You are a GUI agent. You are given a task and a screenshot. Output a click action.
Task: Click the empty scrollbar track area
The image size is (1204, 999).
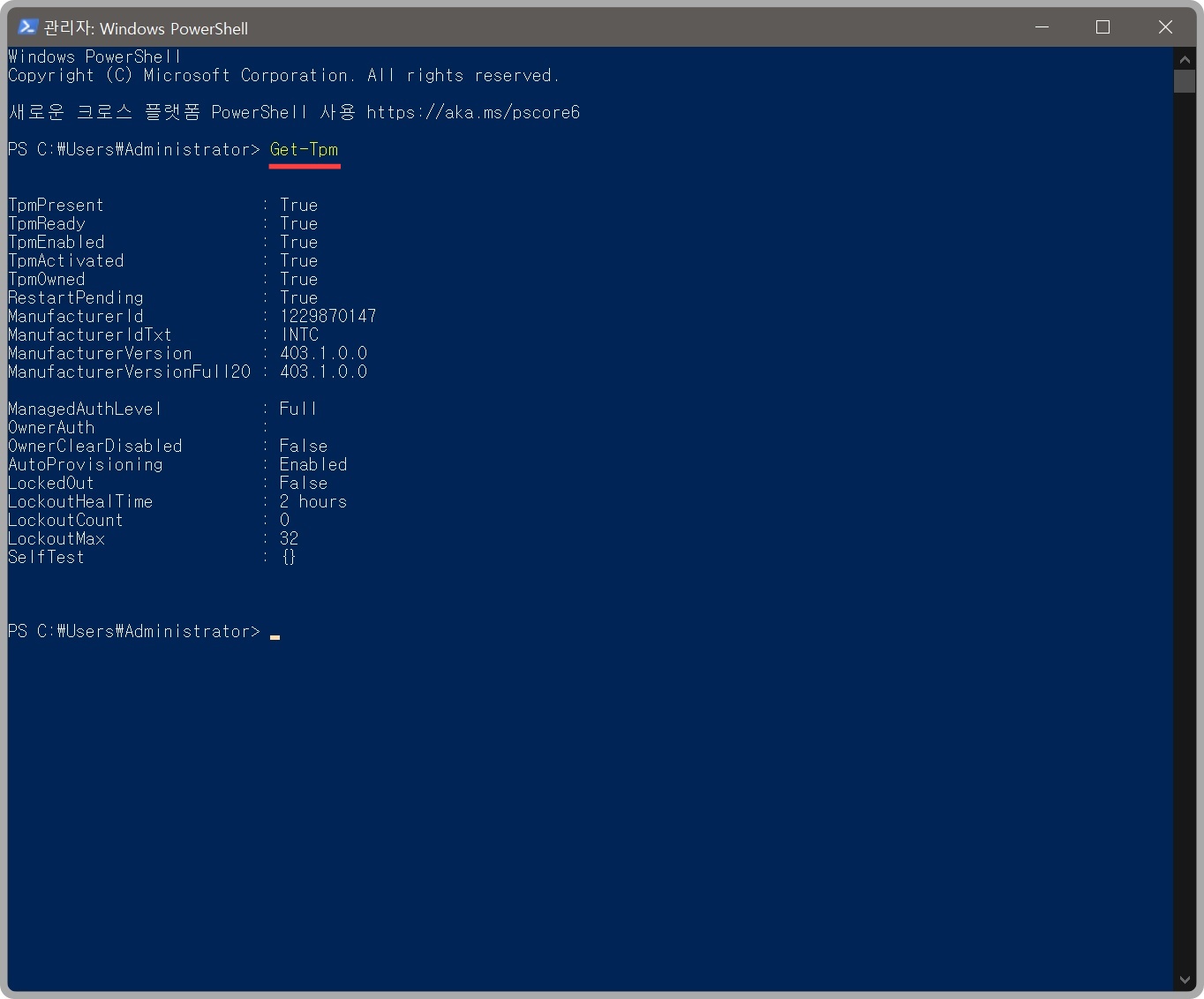pos(1185,530)
